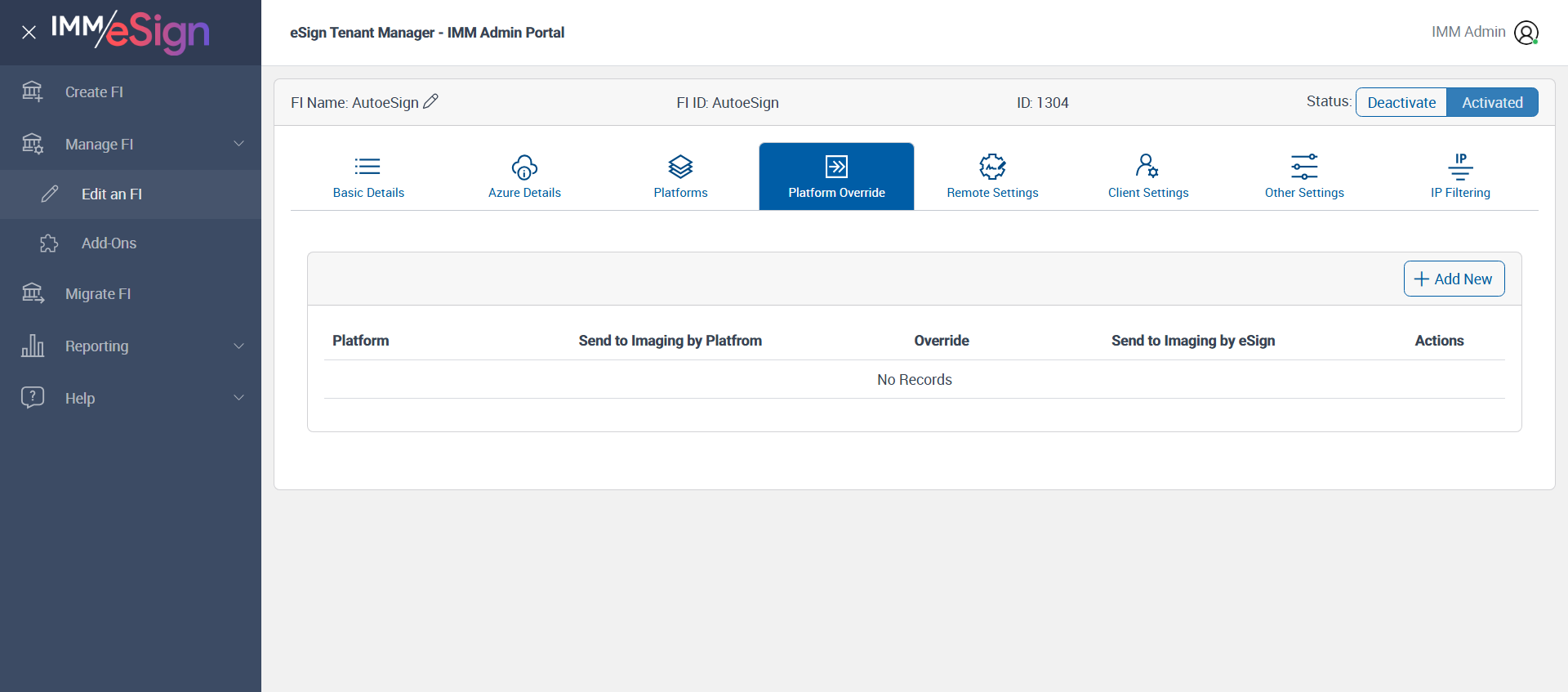
Task: Click the plus icon in Add New
Action: point(1422,279)
